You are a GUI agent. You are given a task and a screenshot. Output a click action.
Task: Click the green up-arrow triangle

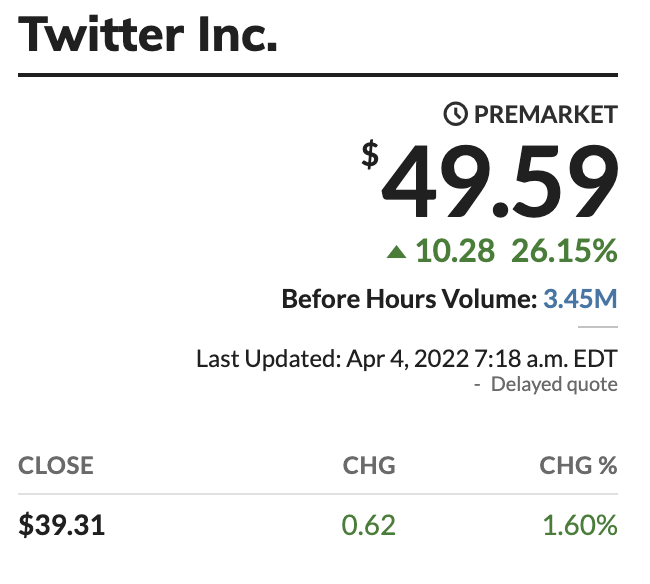(396, 252)
